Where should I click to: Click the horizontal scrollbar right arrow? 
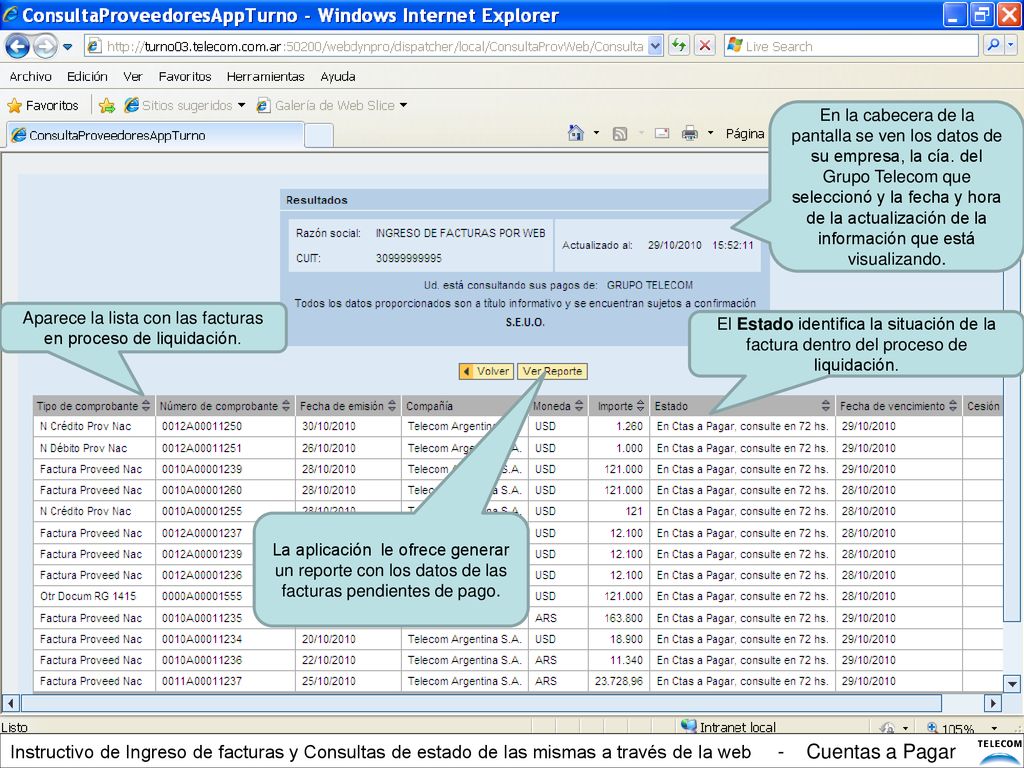pos(993,703)
